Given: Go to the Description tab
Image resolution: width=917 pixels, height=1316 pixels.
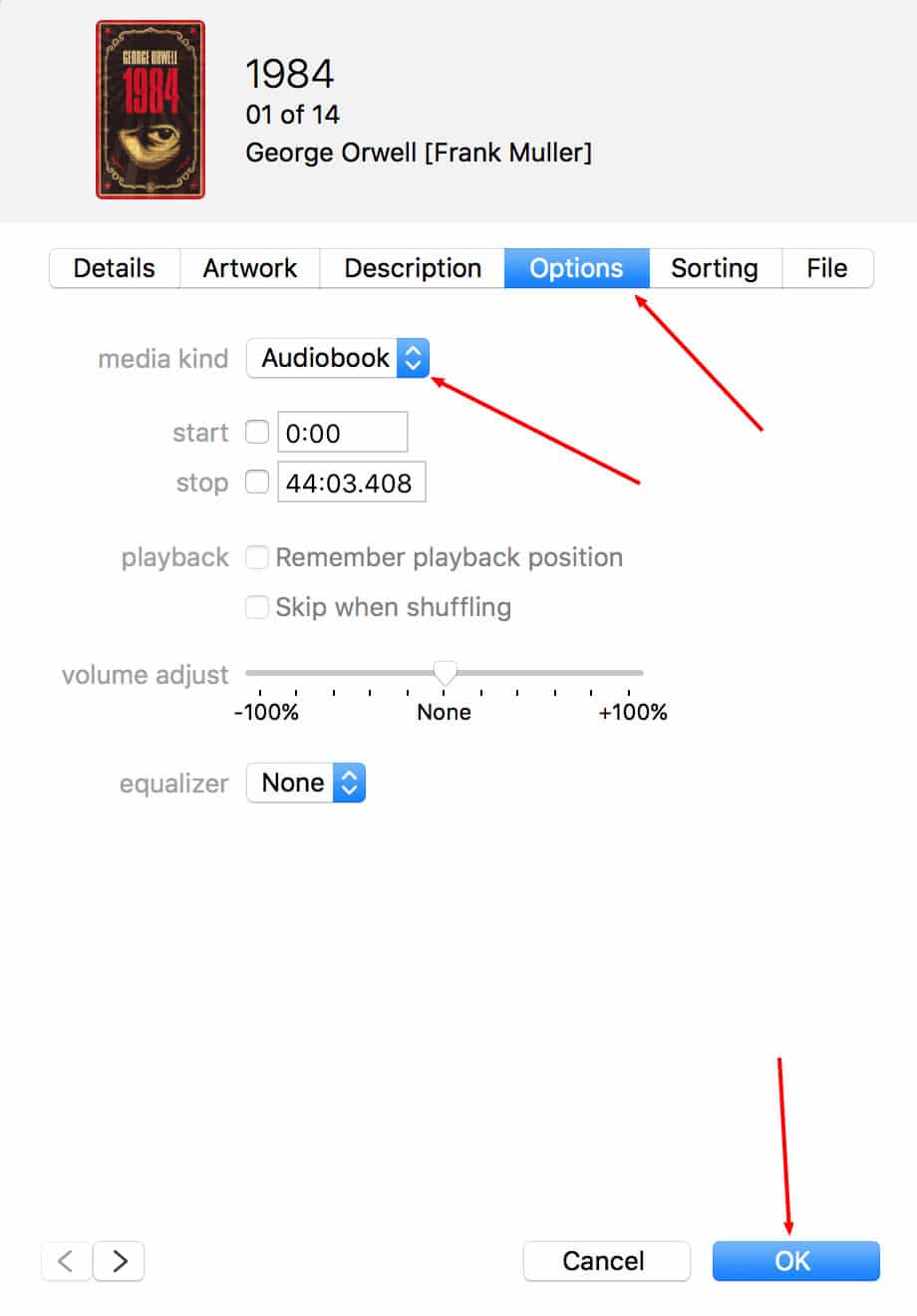Looking at the screenshot, I should 413,268.
